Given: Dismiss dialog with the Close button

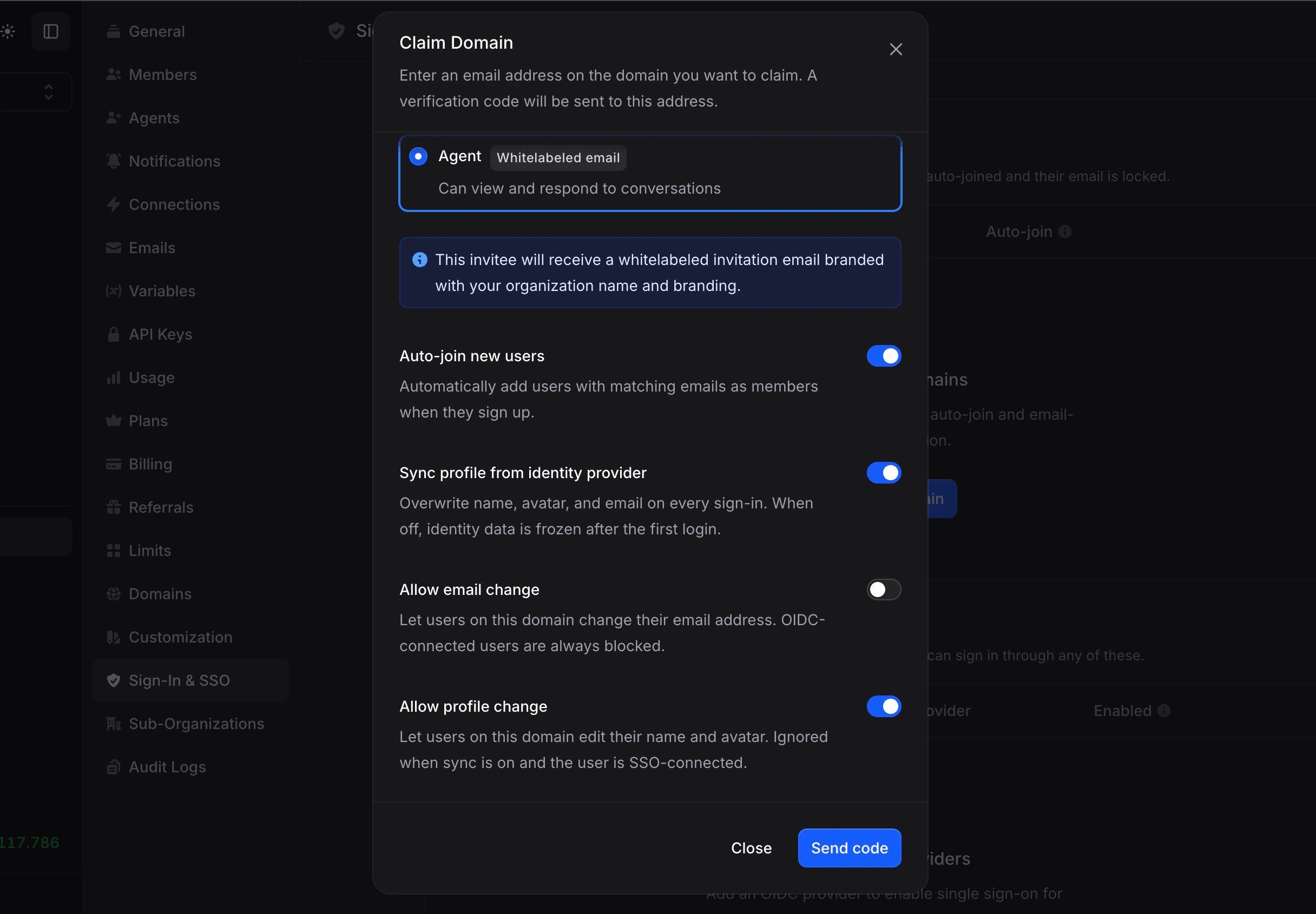Looking at the screenshot, I should tap(751, 848).
